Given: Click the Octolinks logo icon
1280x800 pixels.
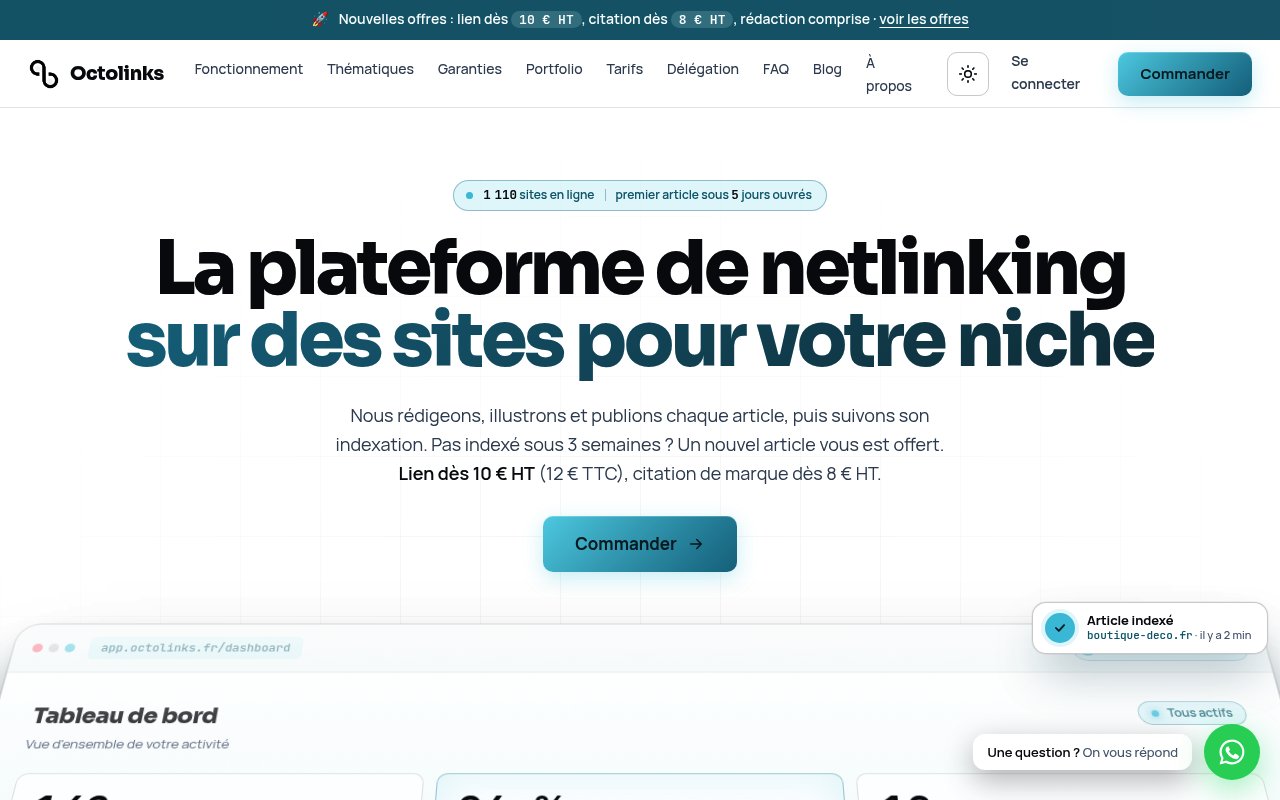Looking at the screenshot, I should (x=44, y=73).
